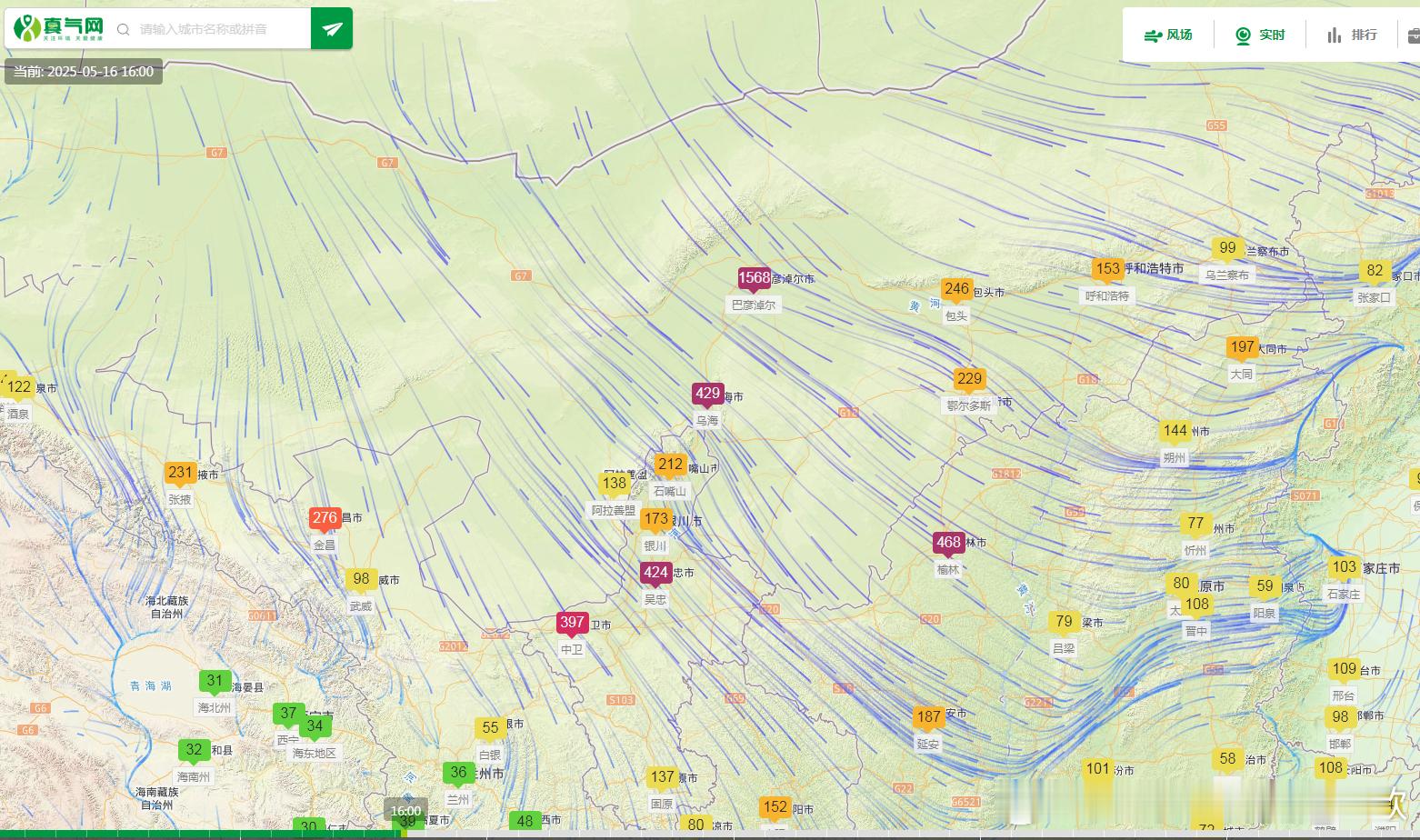Select the 101 marker at 临汾

1098,769
